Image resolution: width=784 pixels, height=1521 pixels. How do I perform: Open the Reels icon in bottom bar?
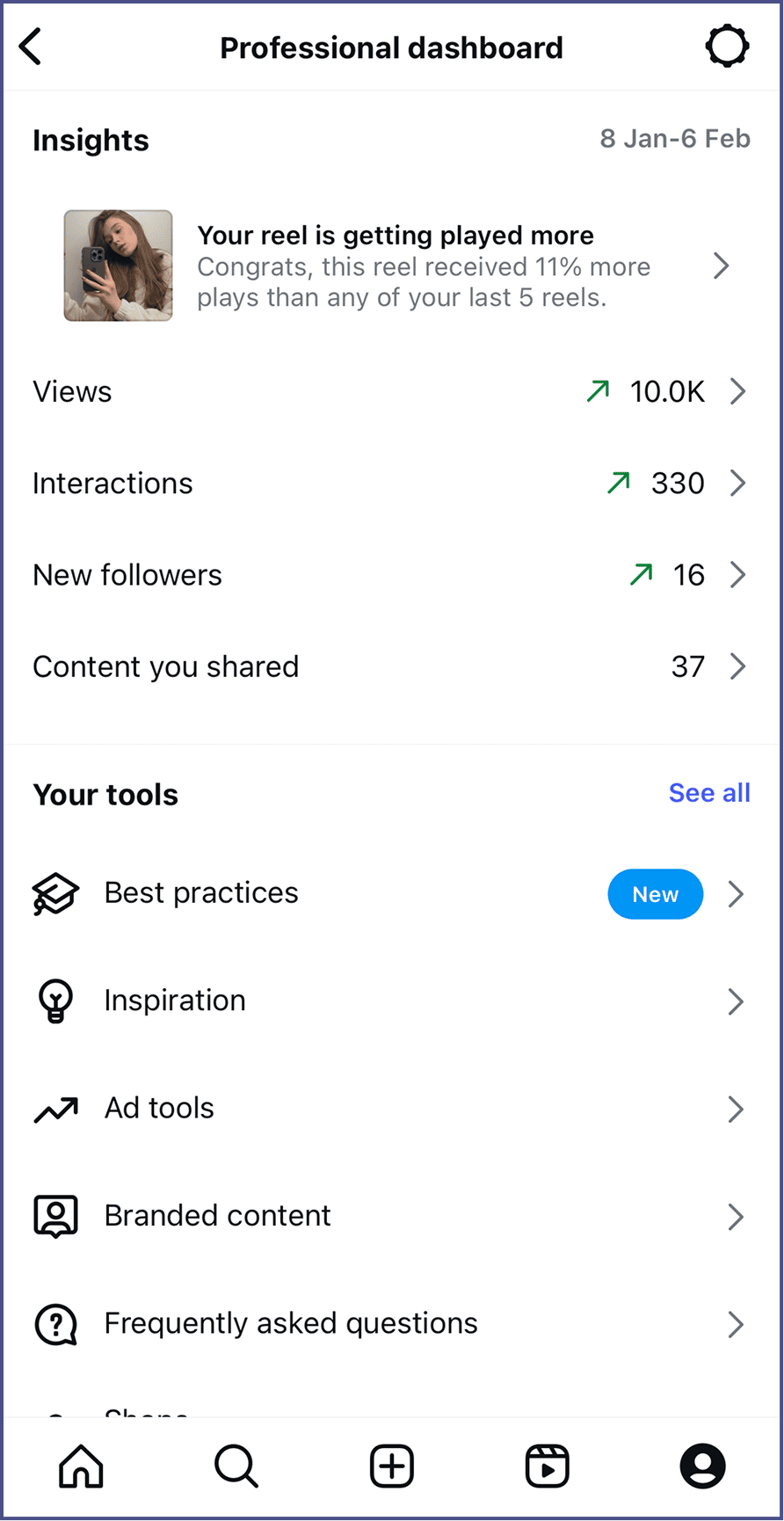(x=547, y=1466)
